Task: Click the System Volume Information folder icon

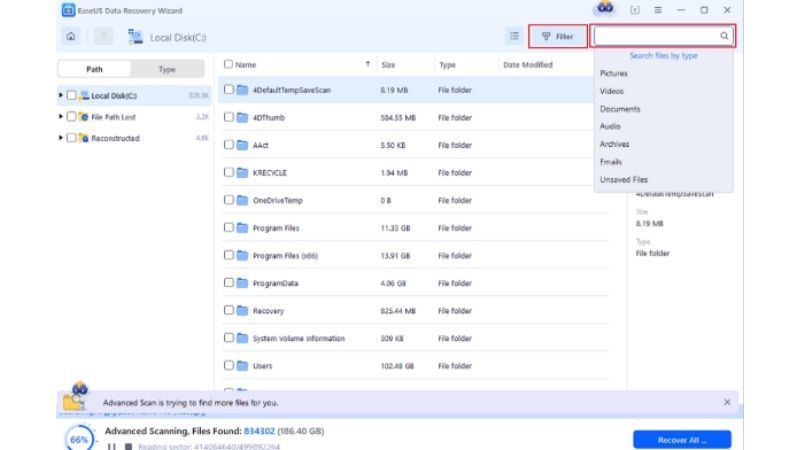Action: (242, 338)
